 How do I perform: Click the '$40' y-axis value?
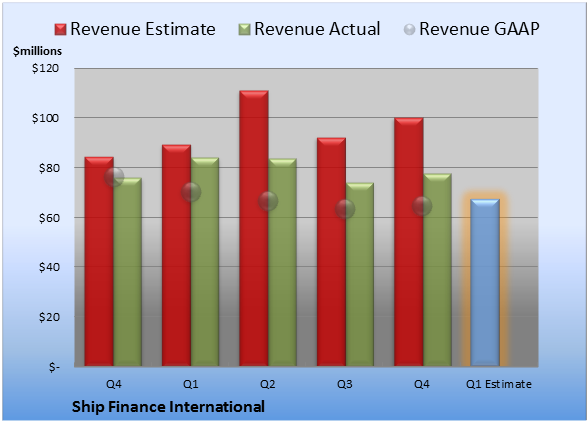coord(49,267)
